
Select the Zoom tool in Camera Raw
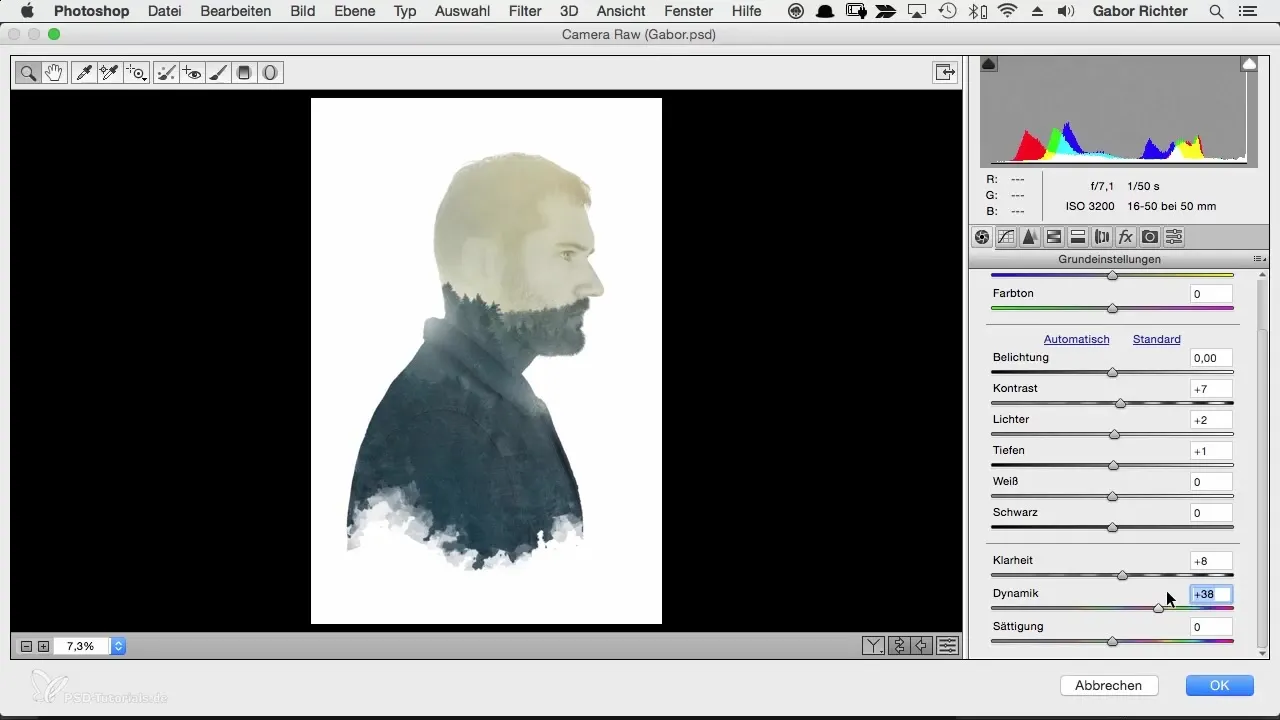pos(29,73)
